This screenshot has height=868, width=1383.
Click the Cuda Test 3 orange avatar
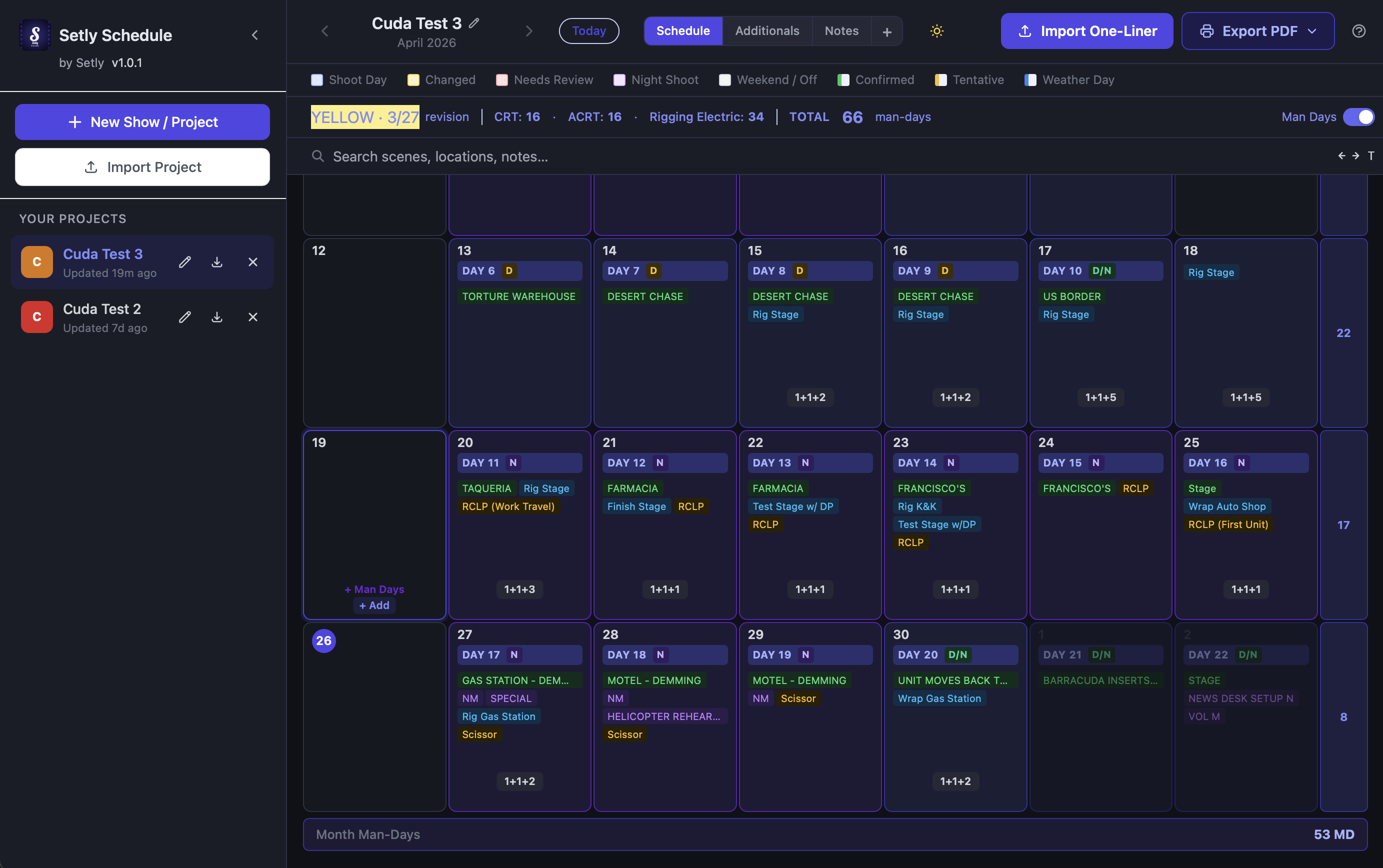(x=36, y=262)
